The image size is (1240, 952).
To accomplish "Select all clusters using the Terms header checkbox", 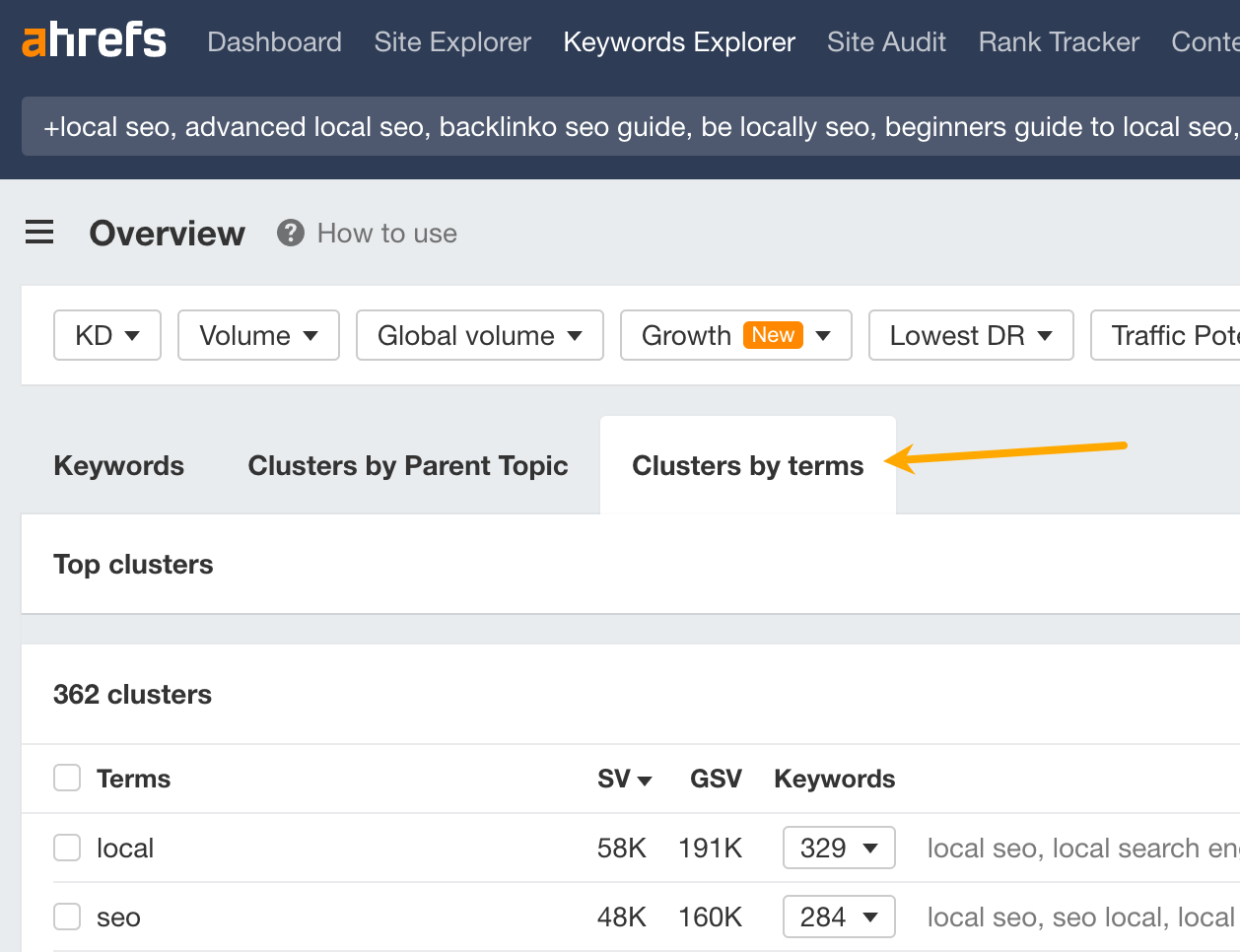I will 66,777.
